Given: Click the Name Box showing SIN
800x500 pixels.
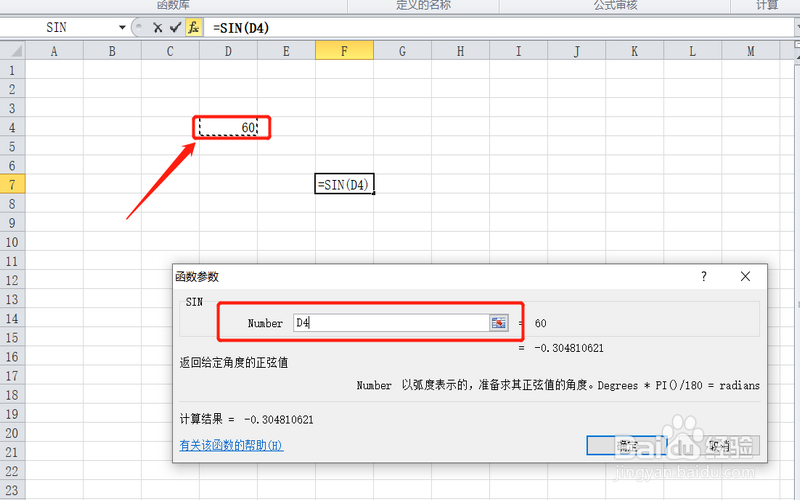Looking at the screenshot, I should pyautogui.click(x=57, y=28).
